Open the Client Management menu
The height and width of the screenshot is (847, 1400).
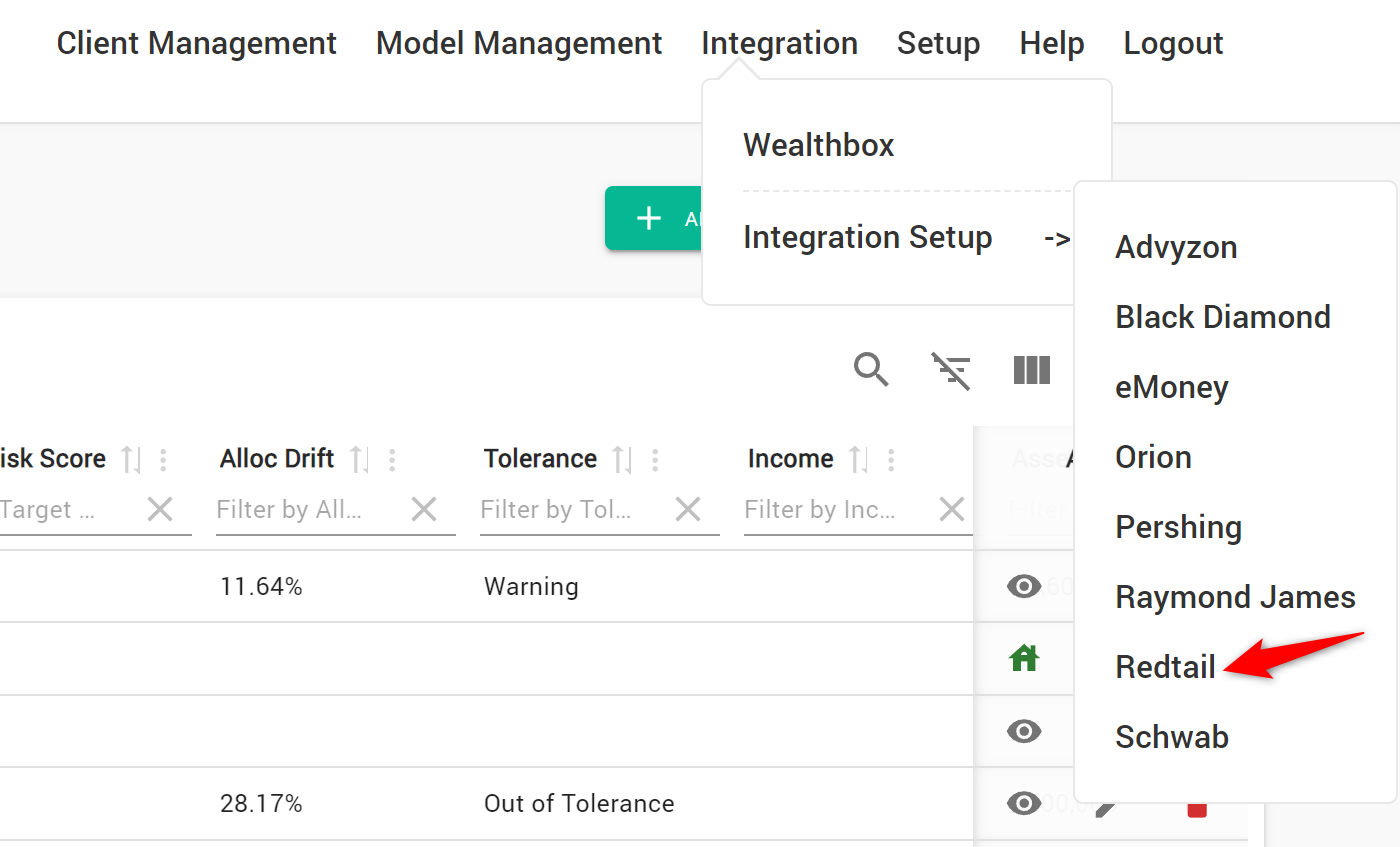pyautogui.click(x=196, y=43)
